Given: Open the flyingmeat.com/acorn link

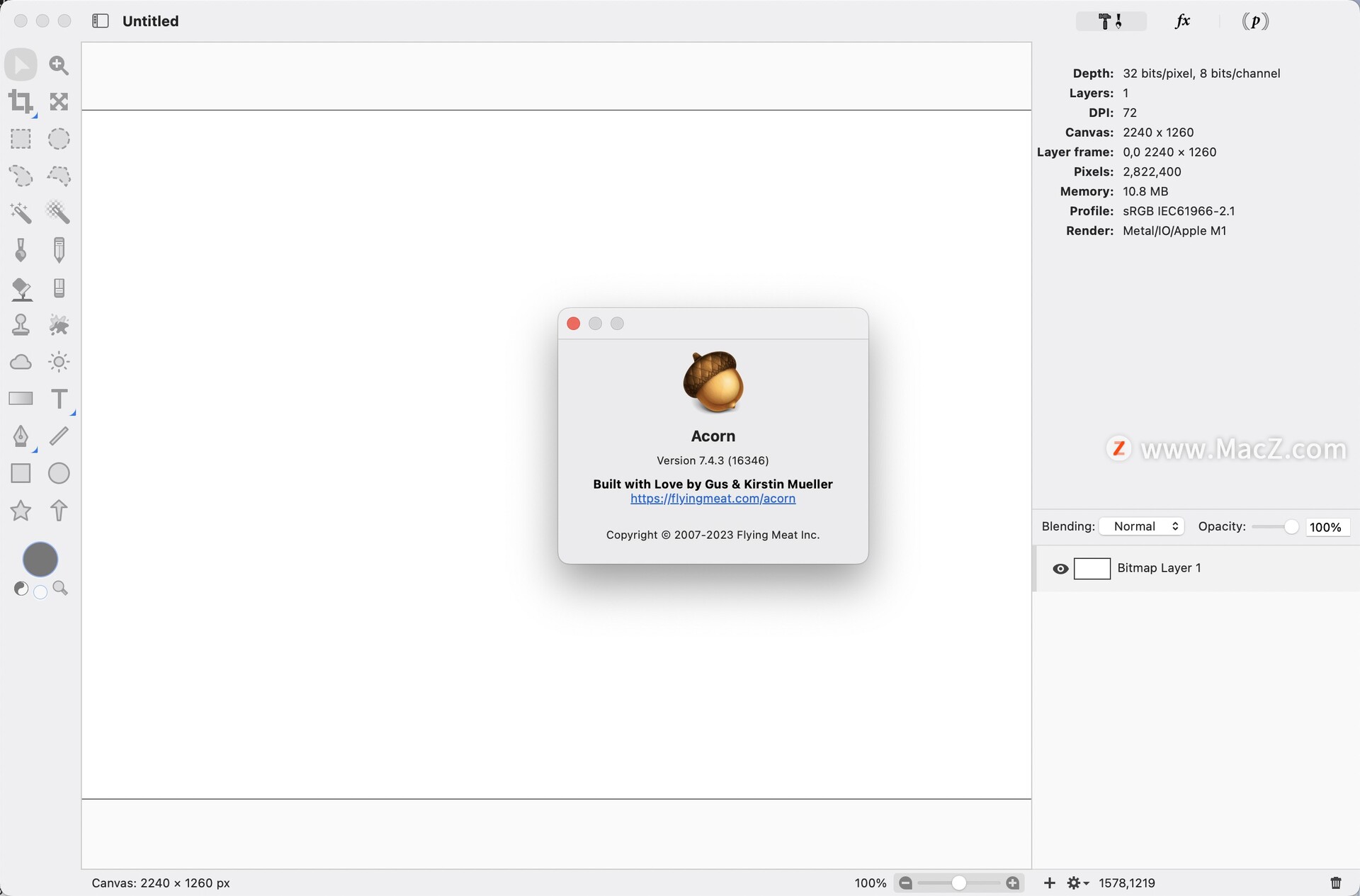Looking at the screenshot, I should pyautogui.click(x=713, y=499).
